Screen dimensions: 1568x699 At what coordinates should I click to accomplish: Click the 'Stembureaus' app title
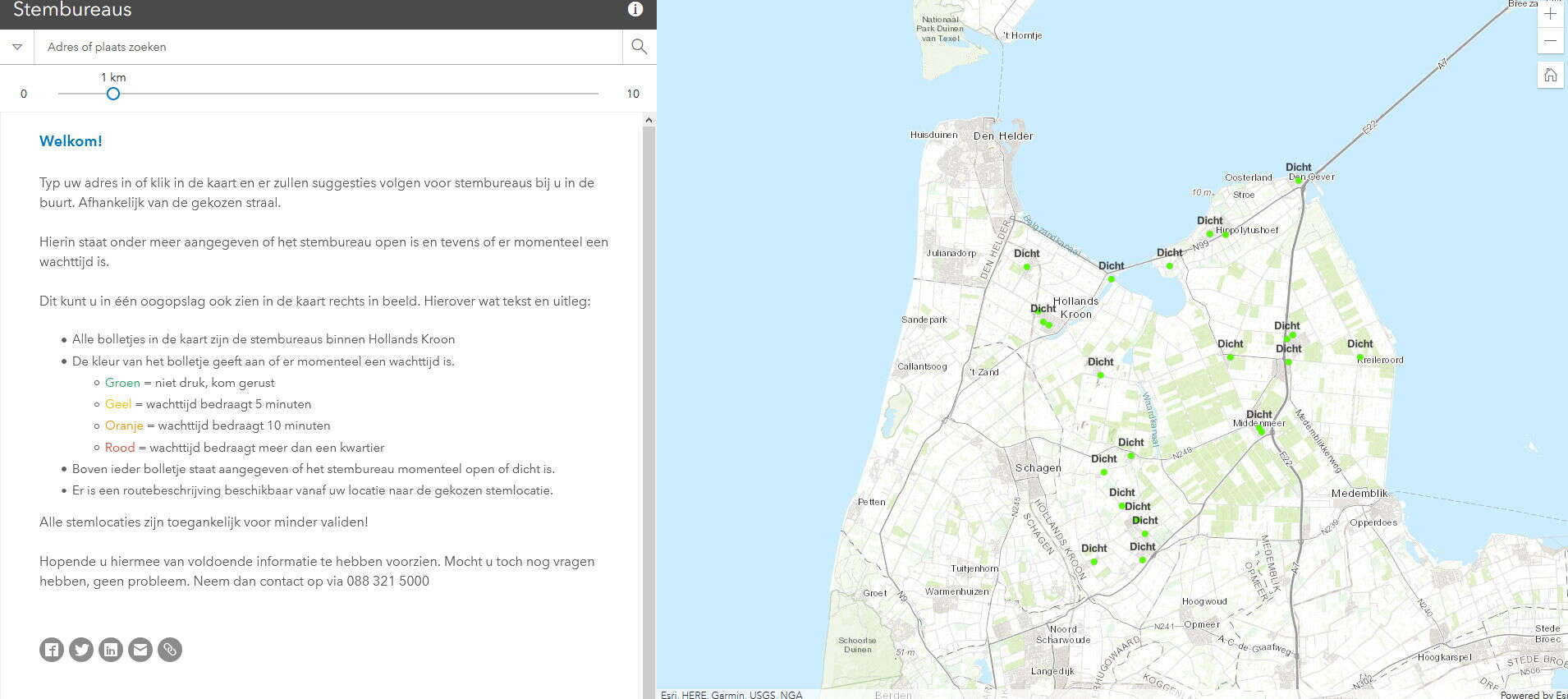point(72,10)
